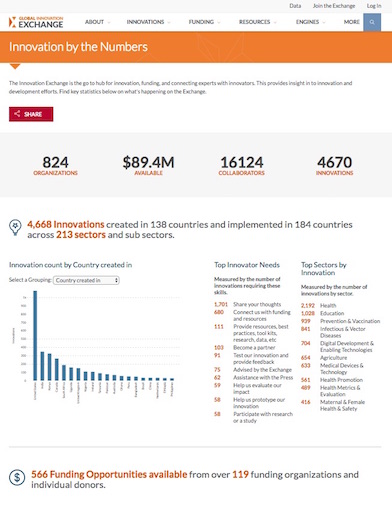
Task: Click the funding dollar sign icon
Action: click(17, 478)
